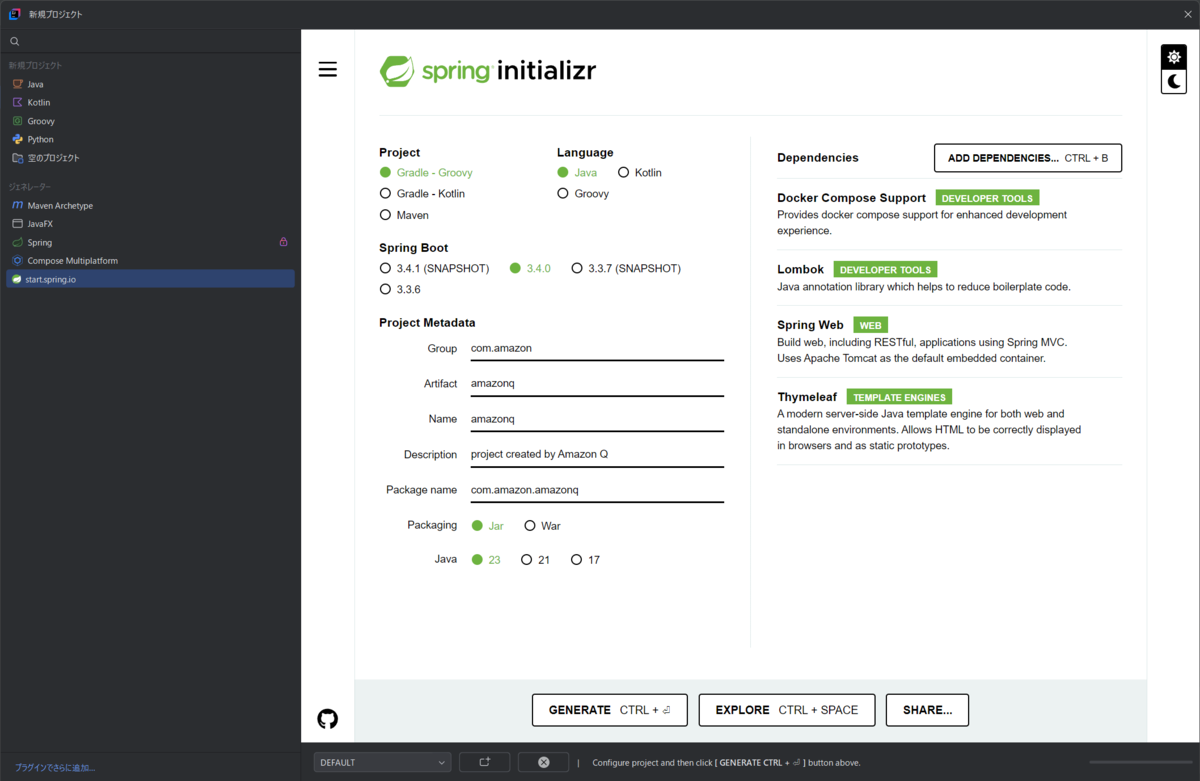Select Java version 21
The image size is (1200, 781).
pyautogui.click(x=535, y=559)
